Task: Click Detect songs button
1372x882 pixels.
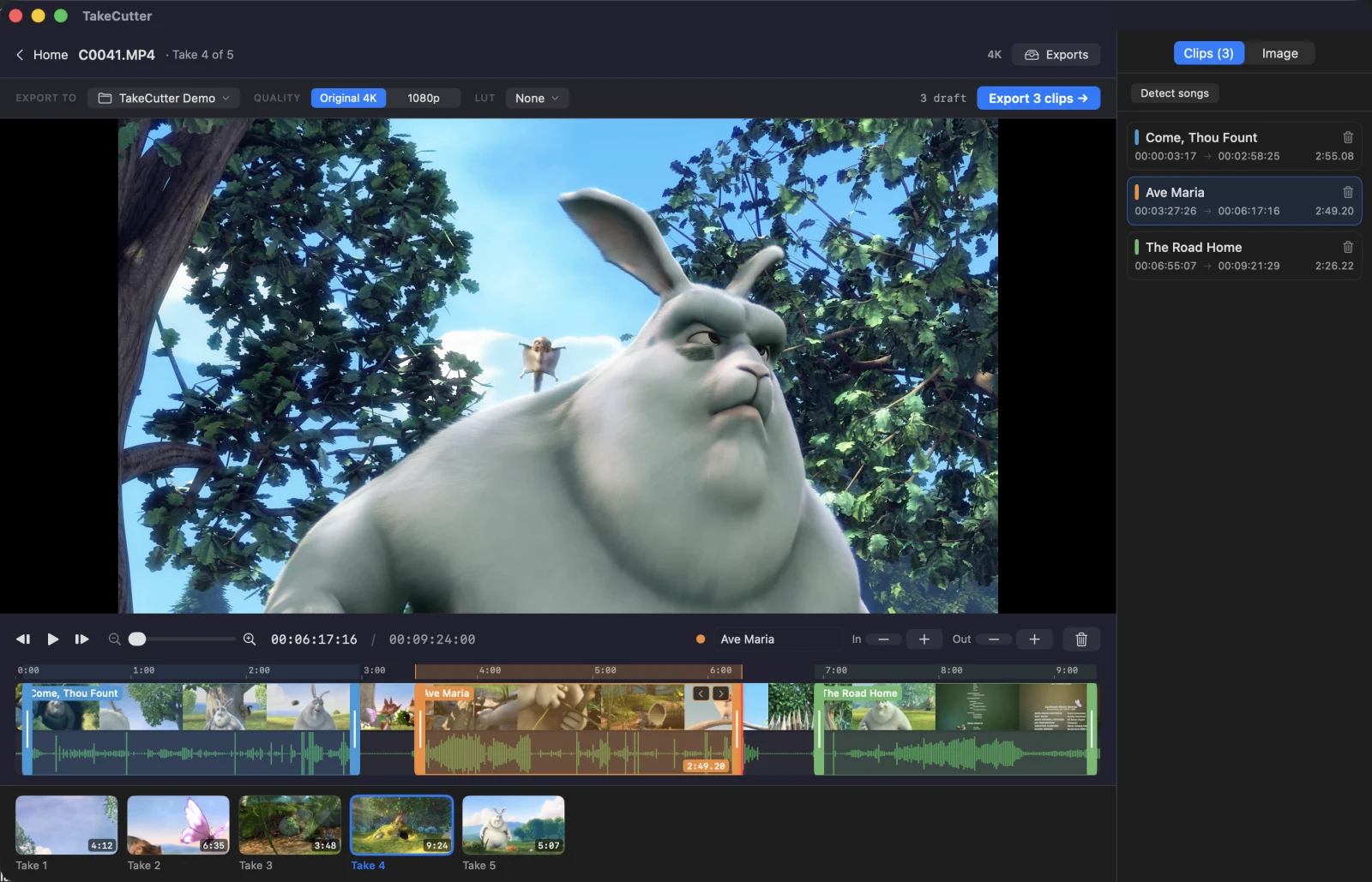Action: [1175, 93]
